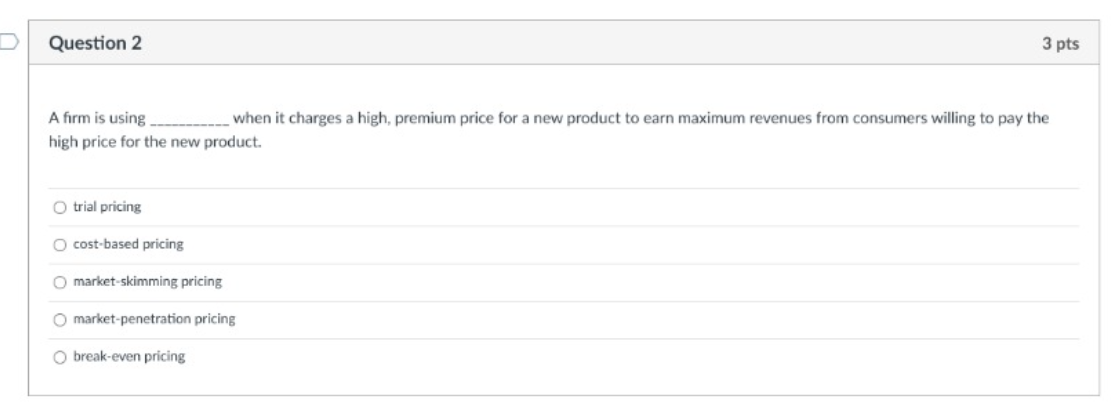Image resolution: width=1114 pixels, height=418 pixels.
Task: Click the 'market-skimming pricing' answer label text
Action: point(147,282)
